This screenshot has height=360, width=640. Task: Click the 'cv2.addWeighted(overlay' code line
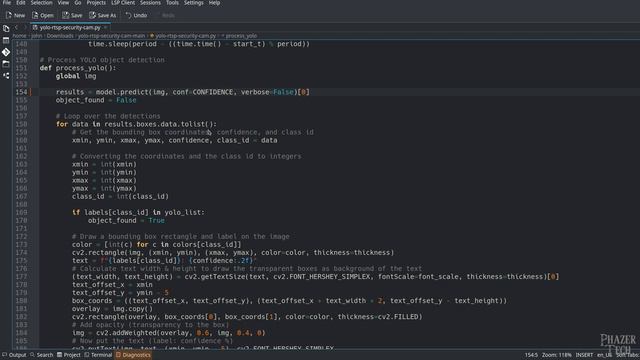pos(169,333)
